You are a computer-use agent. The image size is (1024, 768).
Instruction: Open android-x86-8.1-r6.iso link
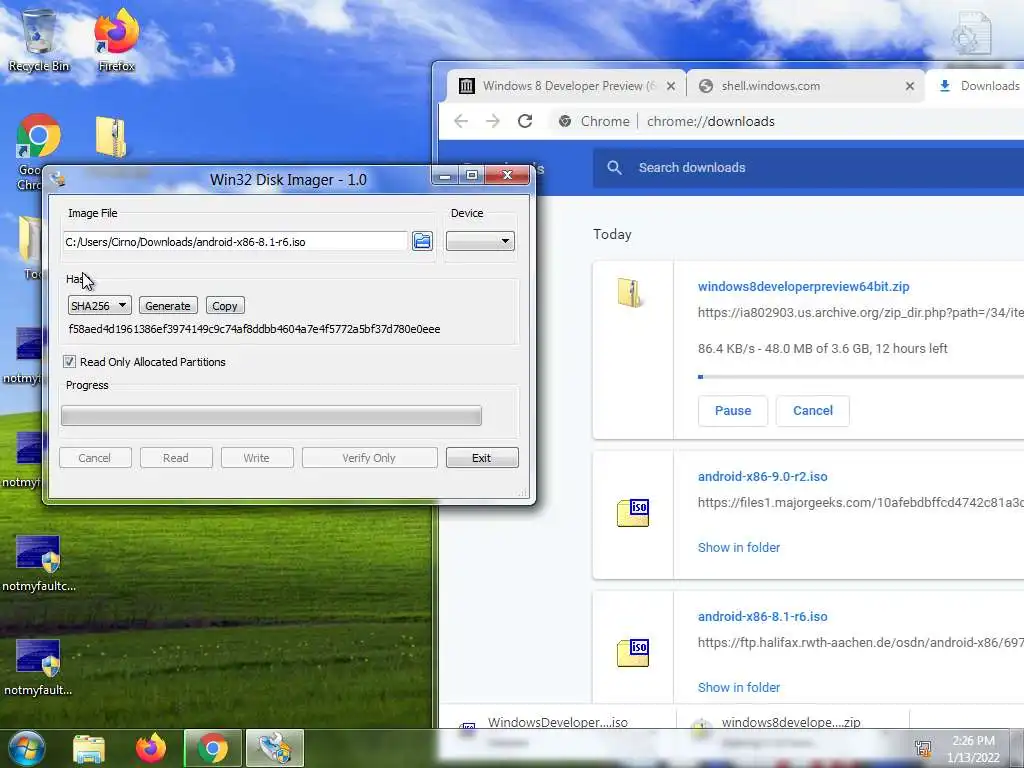[x=762, y=616]
